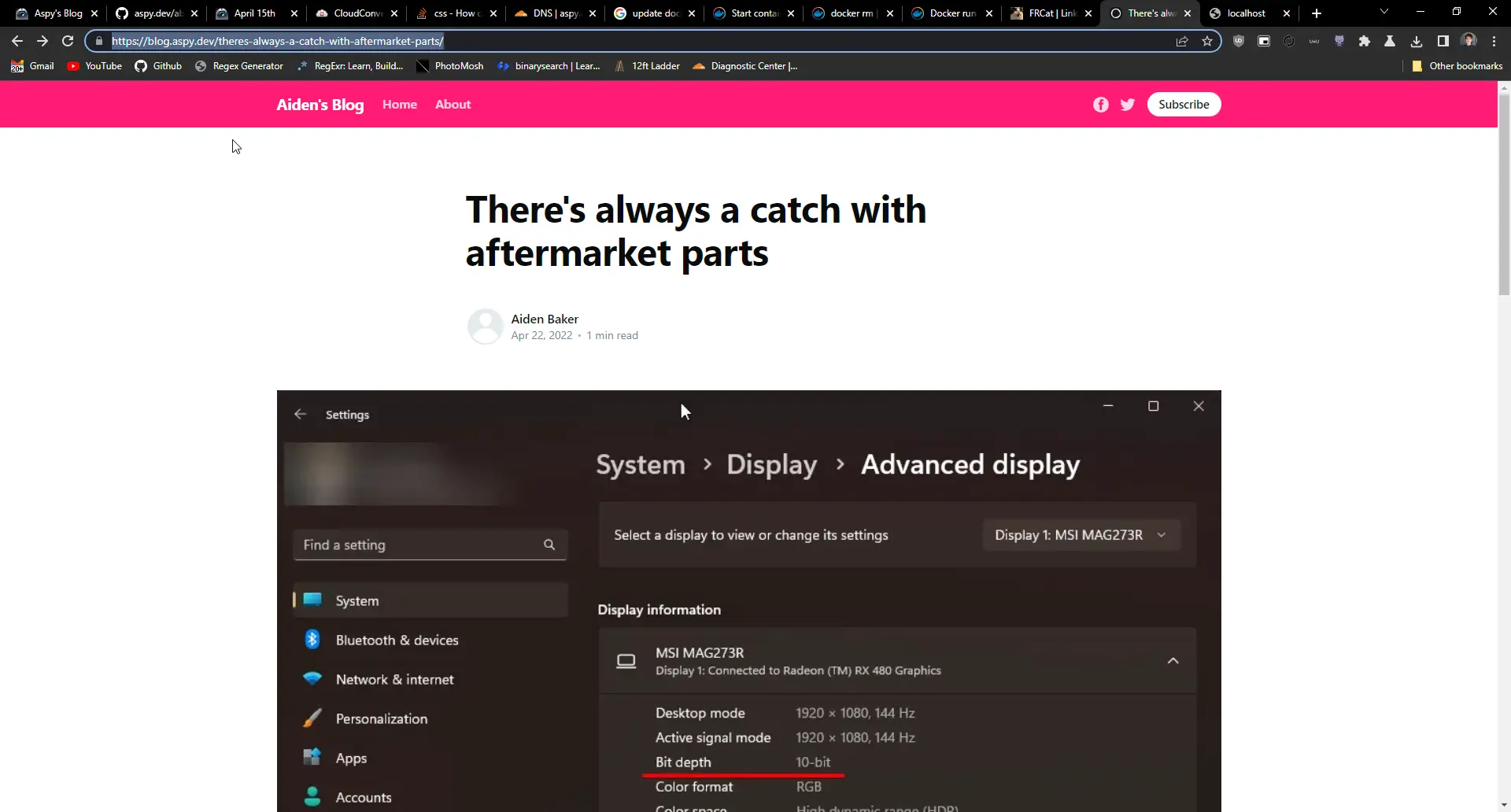The height and width of the screenshot is (812, 1511).
Task: Open the Twitter icon in blog header
Action: pyautogui.click(x=1127, y=105)
